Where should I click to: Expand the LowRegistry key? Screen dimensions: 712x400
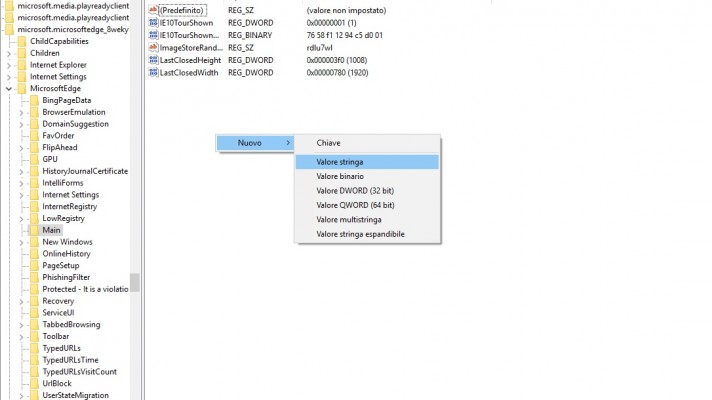coord(21,218)
